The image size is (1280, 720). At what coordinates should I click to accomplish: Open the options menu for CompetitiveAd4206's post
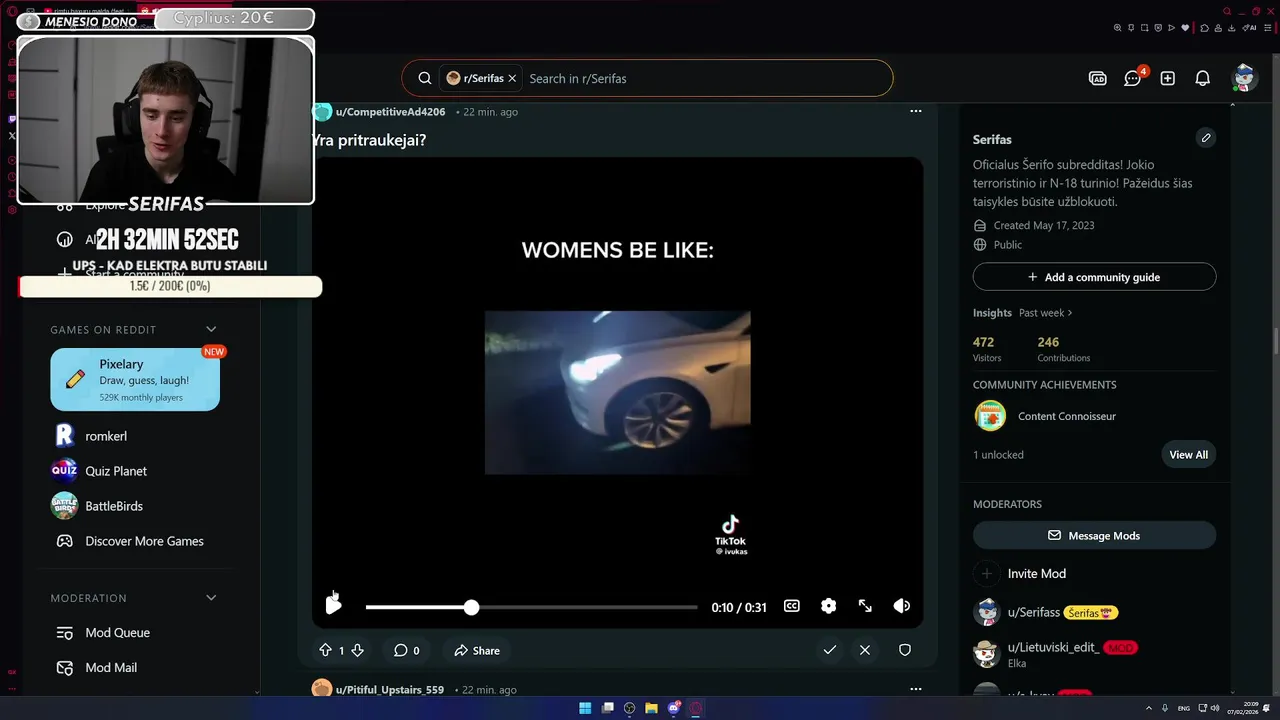click(x=915, y=111)
